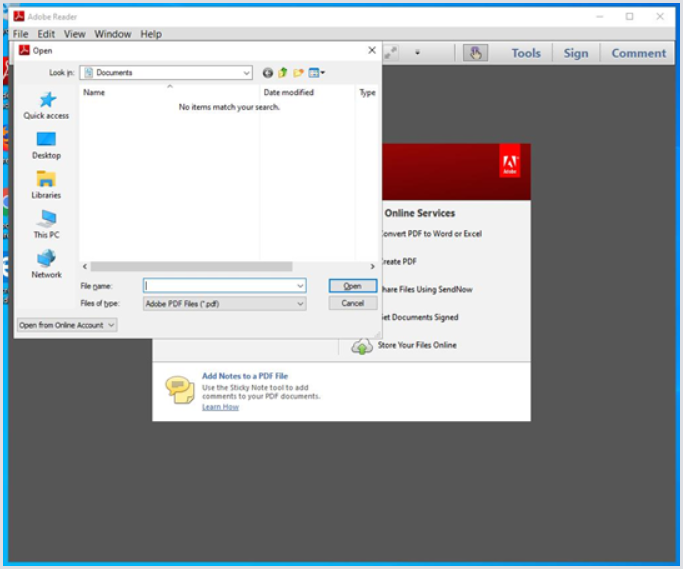Expand the Look in Documents dropdown
683x569 pixels.
(246, 73)
